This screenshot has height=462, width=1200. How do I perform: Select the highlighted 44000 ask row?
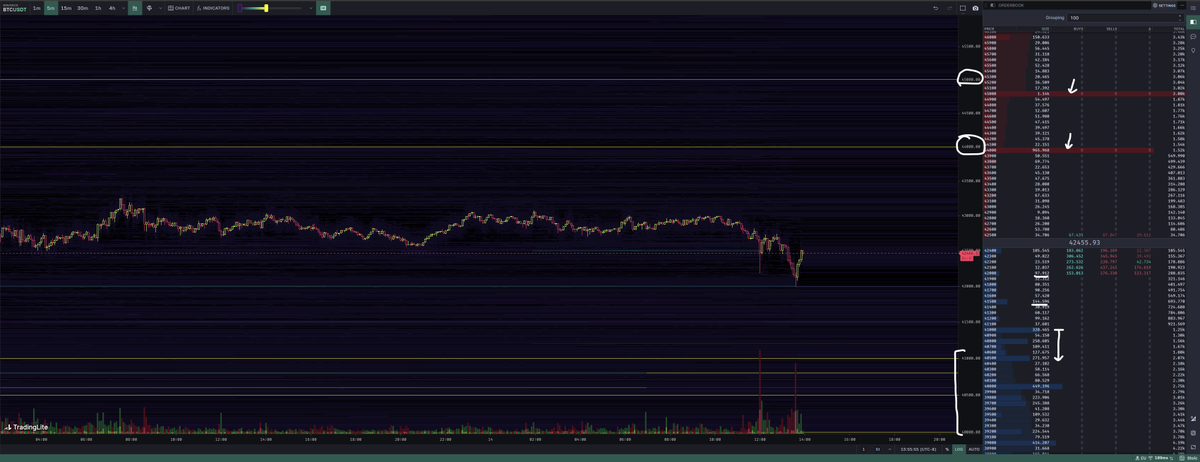click(1084, 151)
